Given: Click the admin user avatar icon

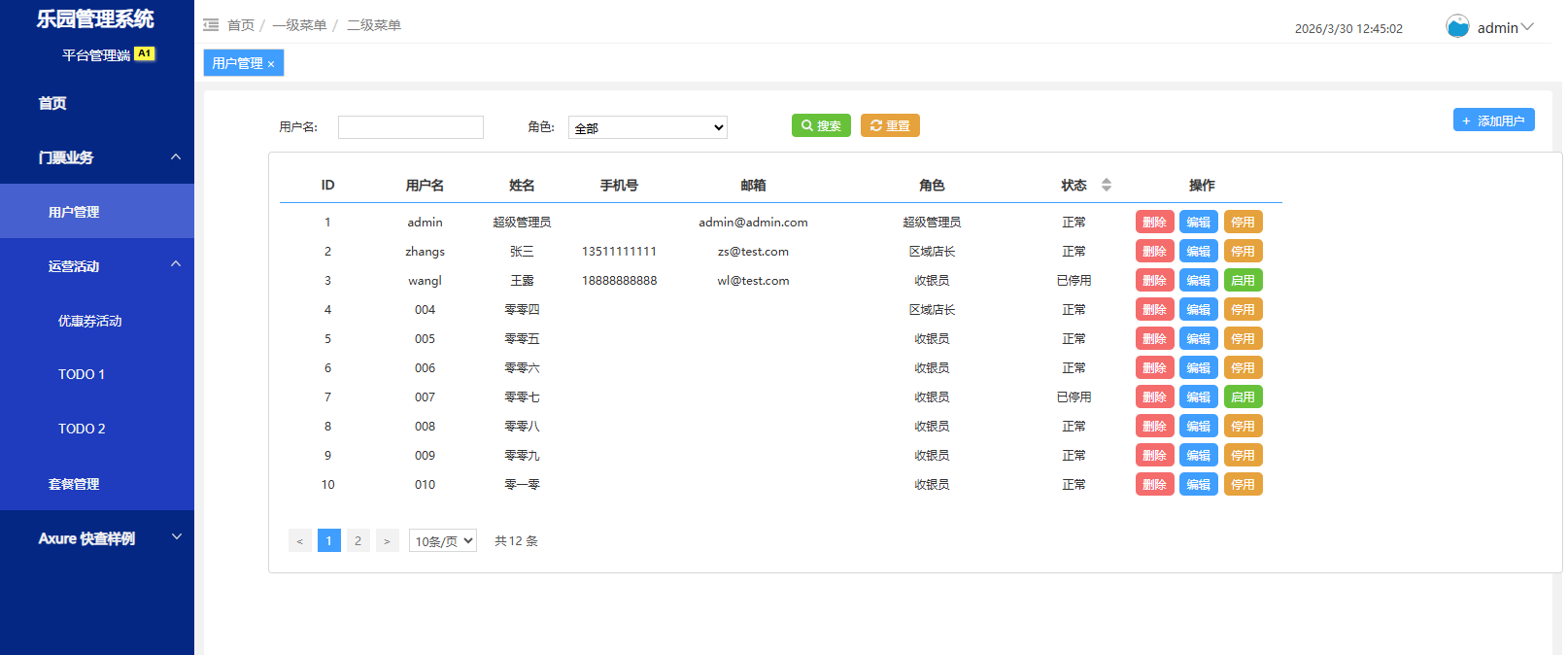Looking at the screenshot, I should pyautogui.click(x=1457, y=26).
